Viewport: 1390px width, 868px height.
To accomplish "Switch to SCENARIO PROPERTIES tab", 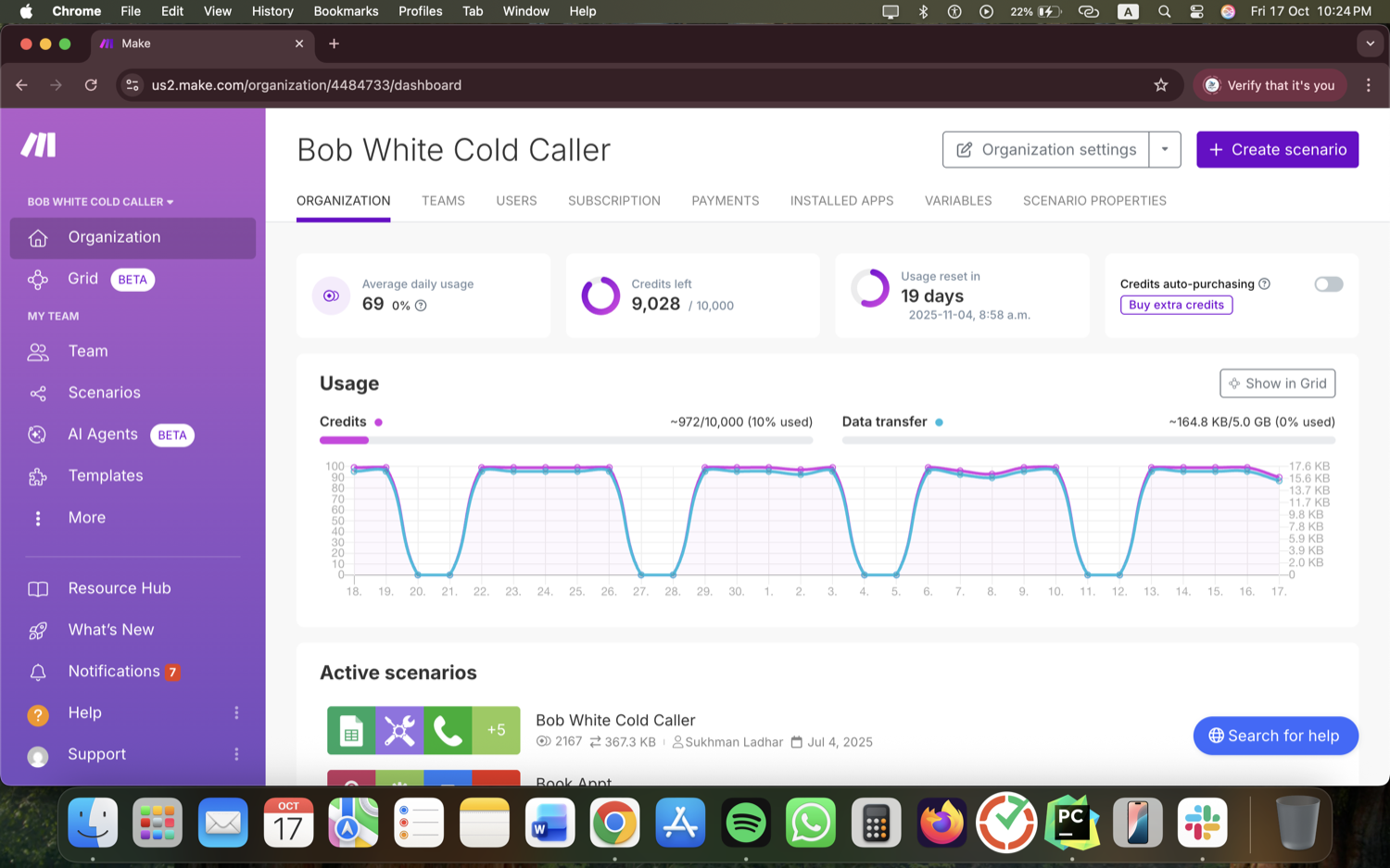I will [x=1094, y=201].
